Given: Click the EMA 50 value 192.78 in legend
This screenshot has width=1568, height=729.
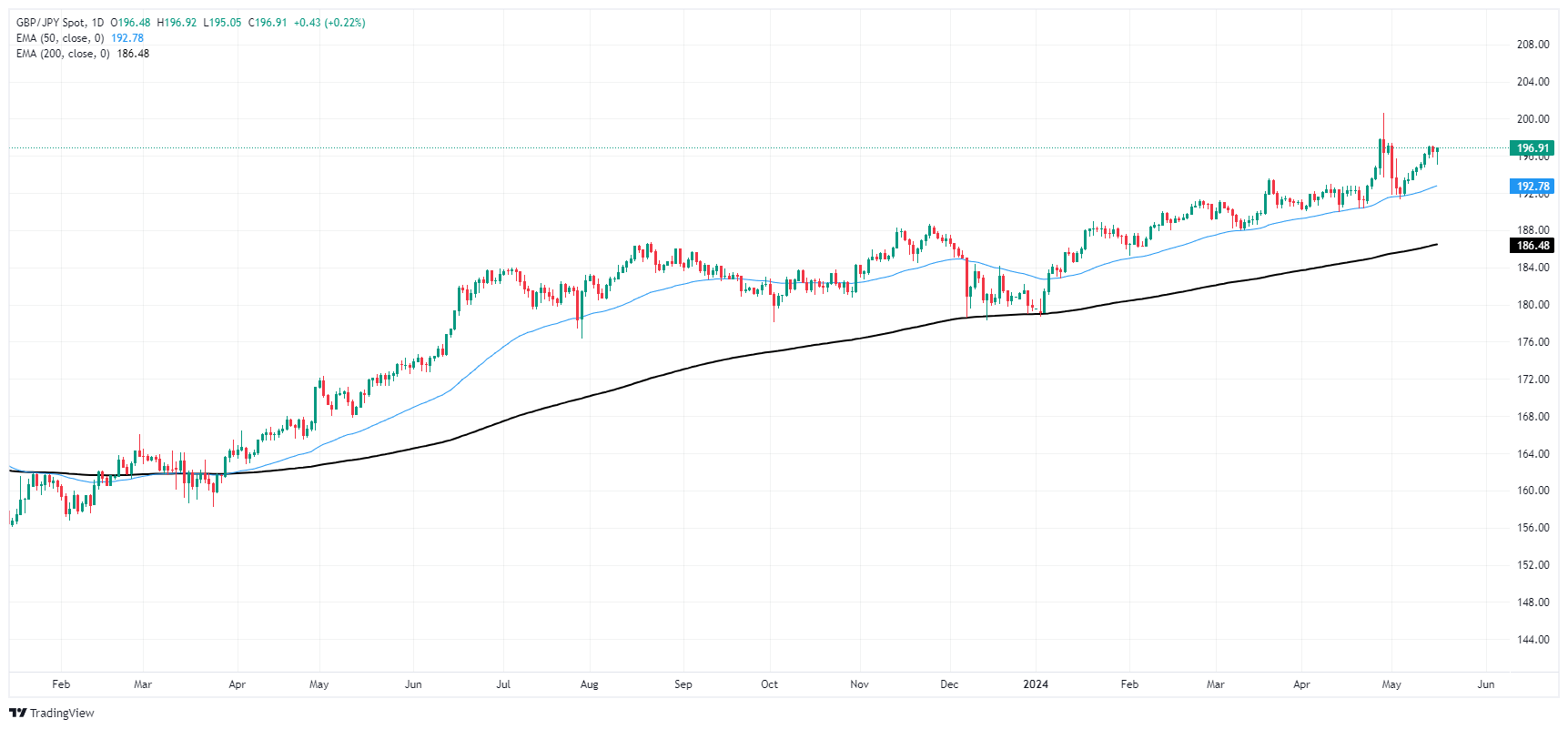Looking at the screenshot, I should (x=127, y=38).
